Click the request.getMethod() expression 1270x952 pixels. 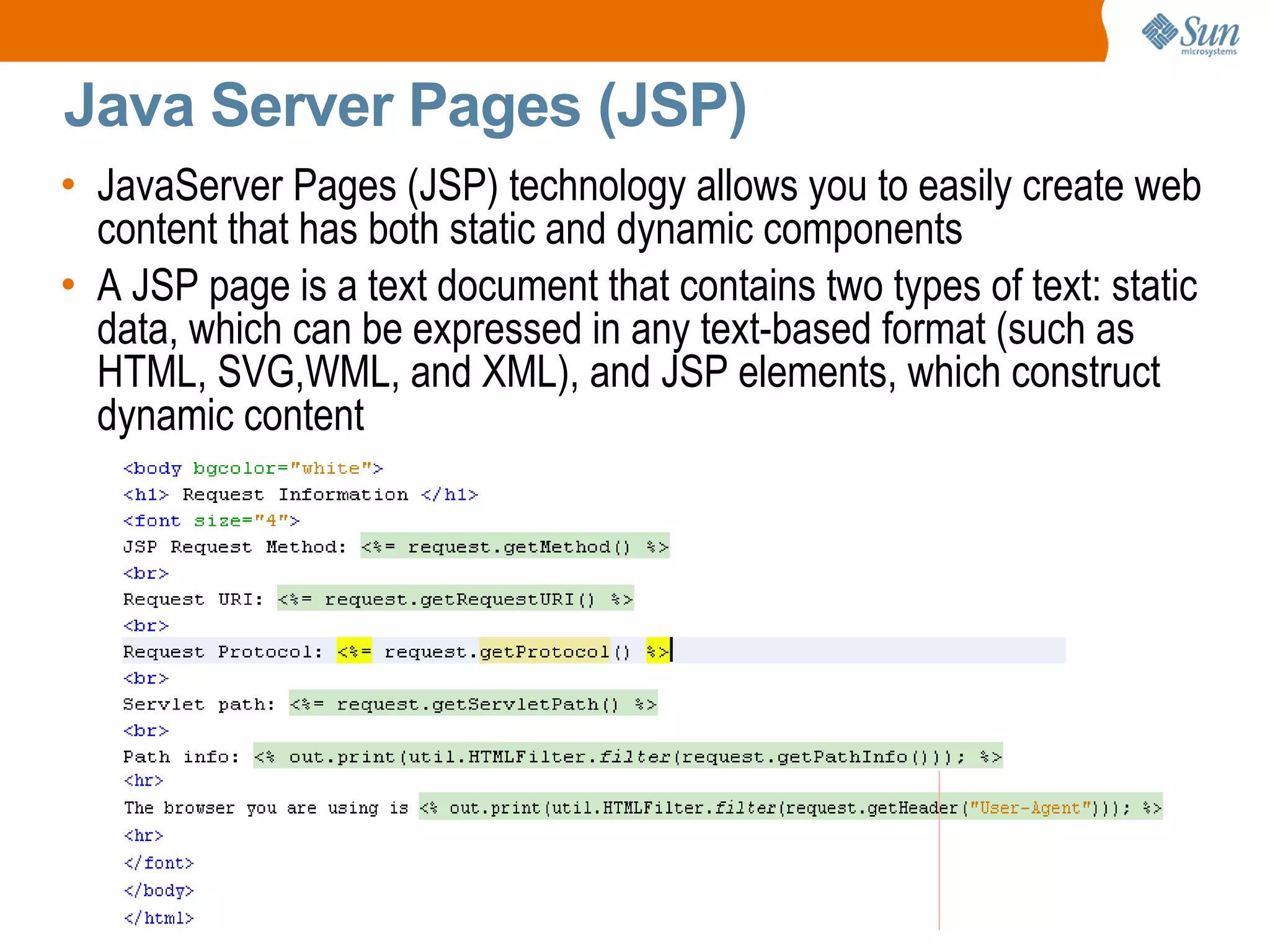(515, 546)
